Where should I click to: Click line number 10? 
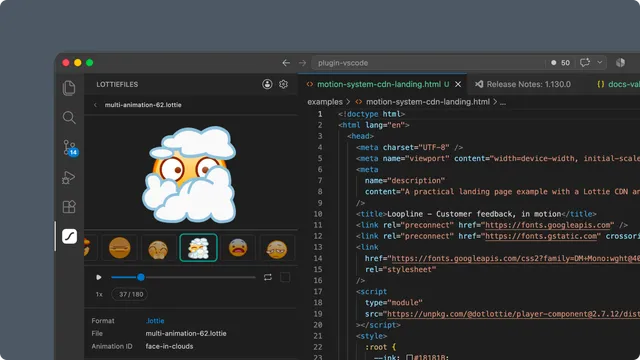pyautogui.click(x=318, y=214)
